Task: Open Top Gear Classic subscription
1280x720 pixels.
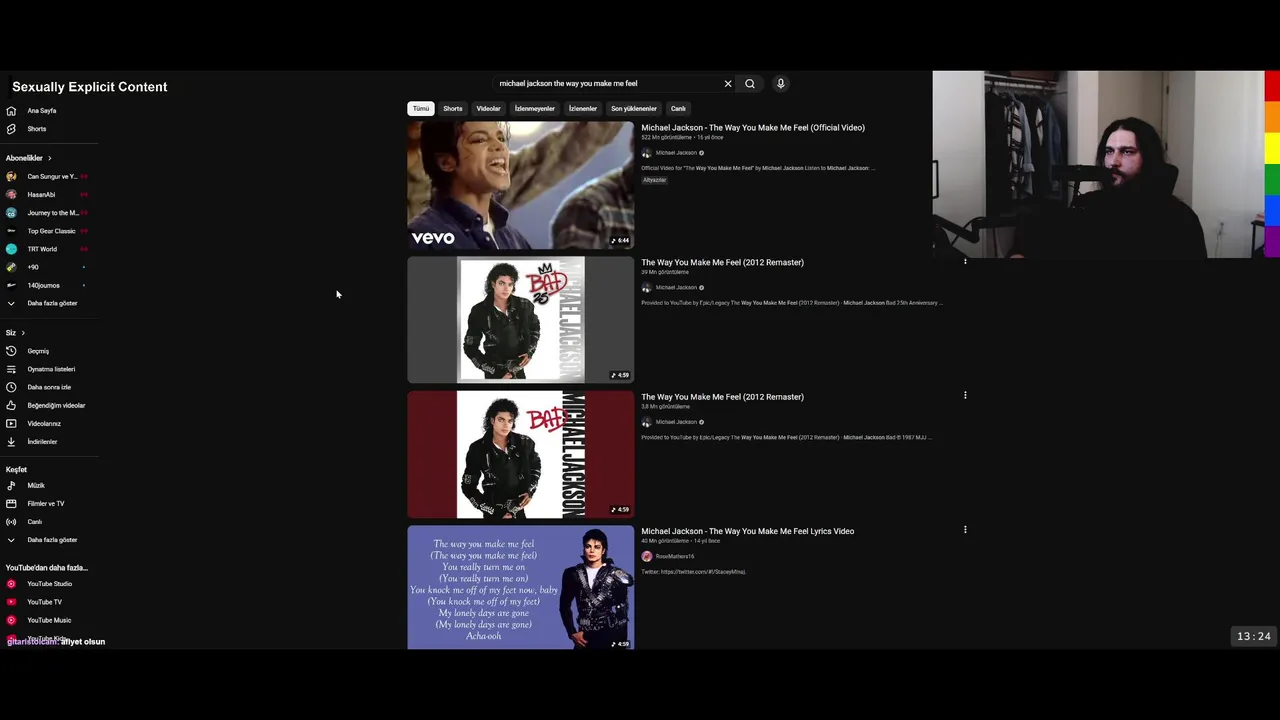Action: pos(51,231)
